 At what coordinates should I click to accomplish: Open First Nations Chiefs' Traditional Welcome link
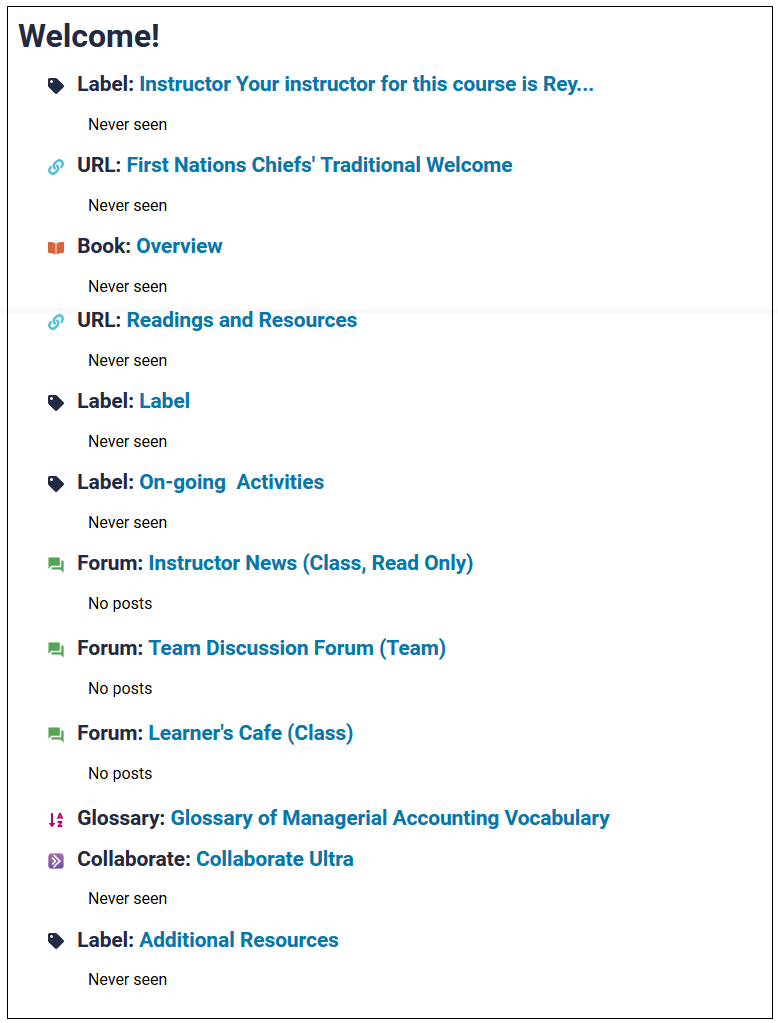pyautogui.click(x=319, y=165)
